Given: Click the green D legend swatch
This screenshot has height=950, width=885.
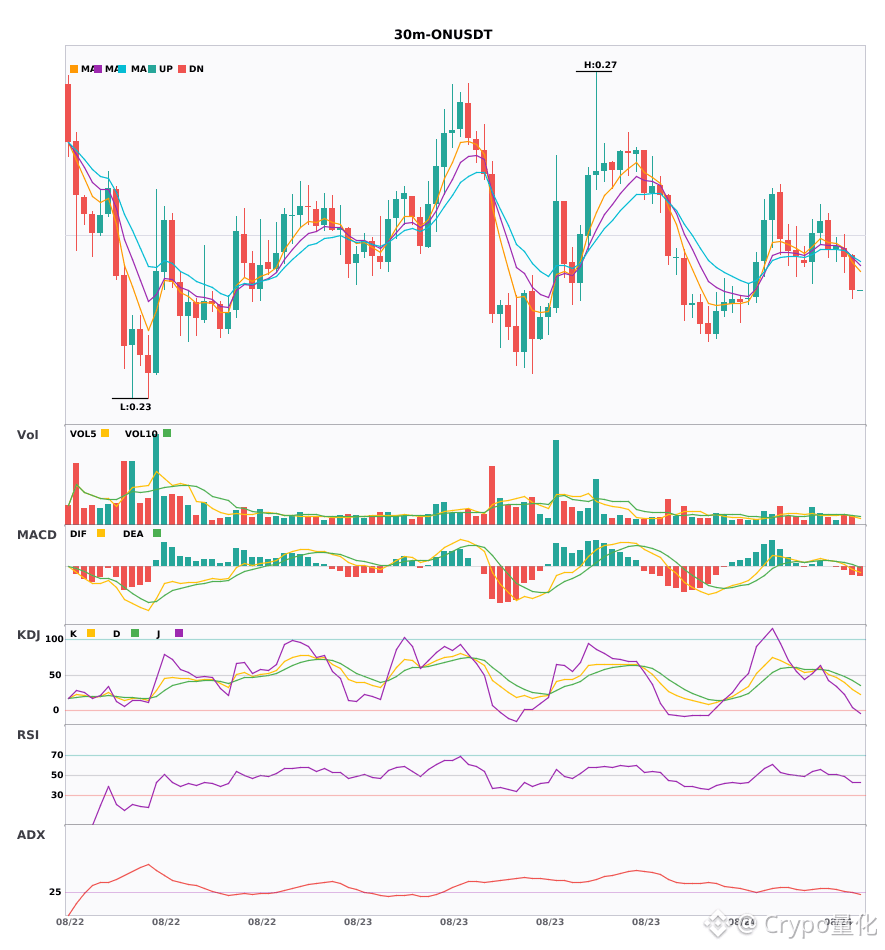Looking at the screenshot, I should (x=135, y=633).
